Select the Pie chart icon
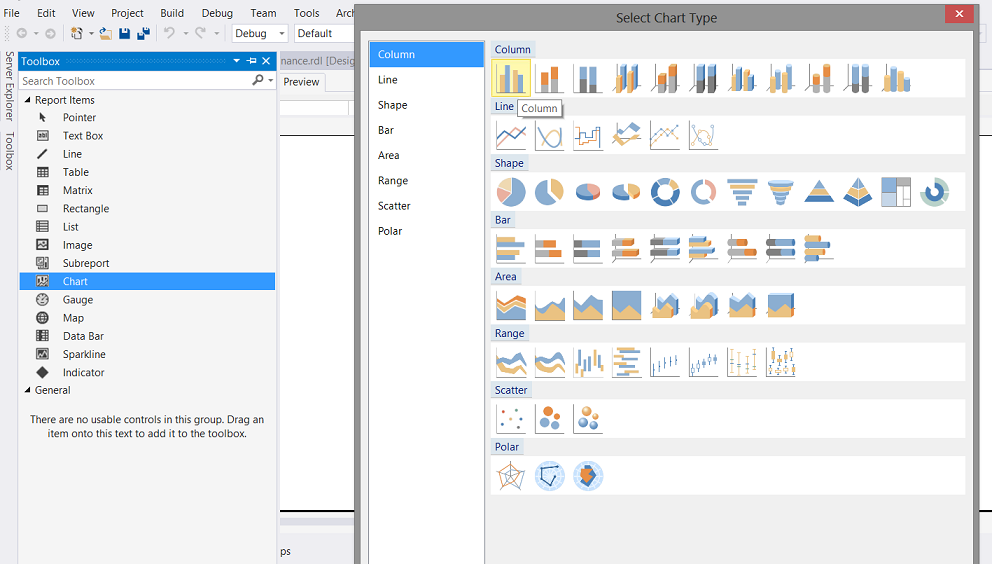 (511, 192)
